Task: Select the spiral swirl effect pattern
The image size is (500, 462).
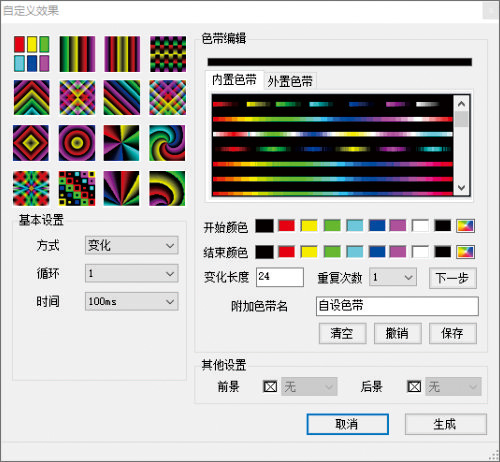Action: pos(167,143)
